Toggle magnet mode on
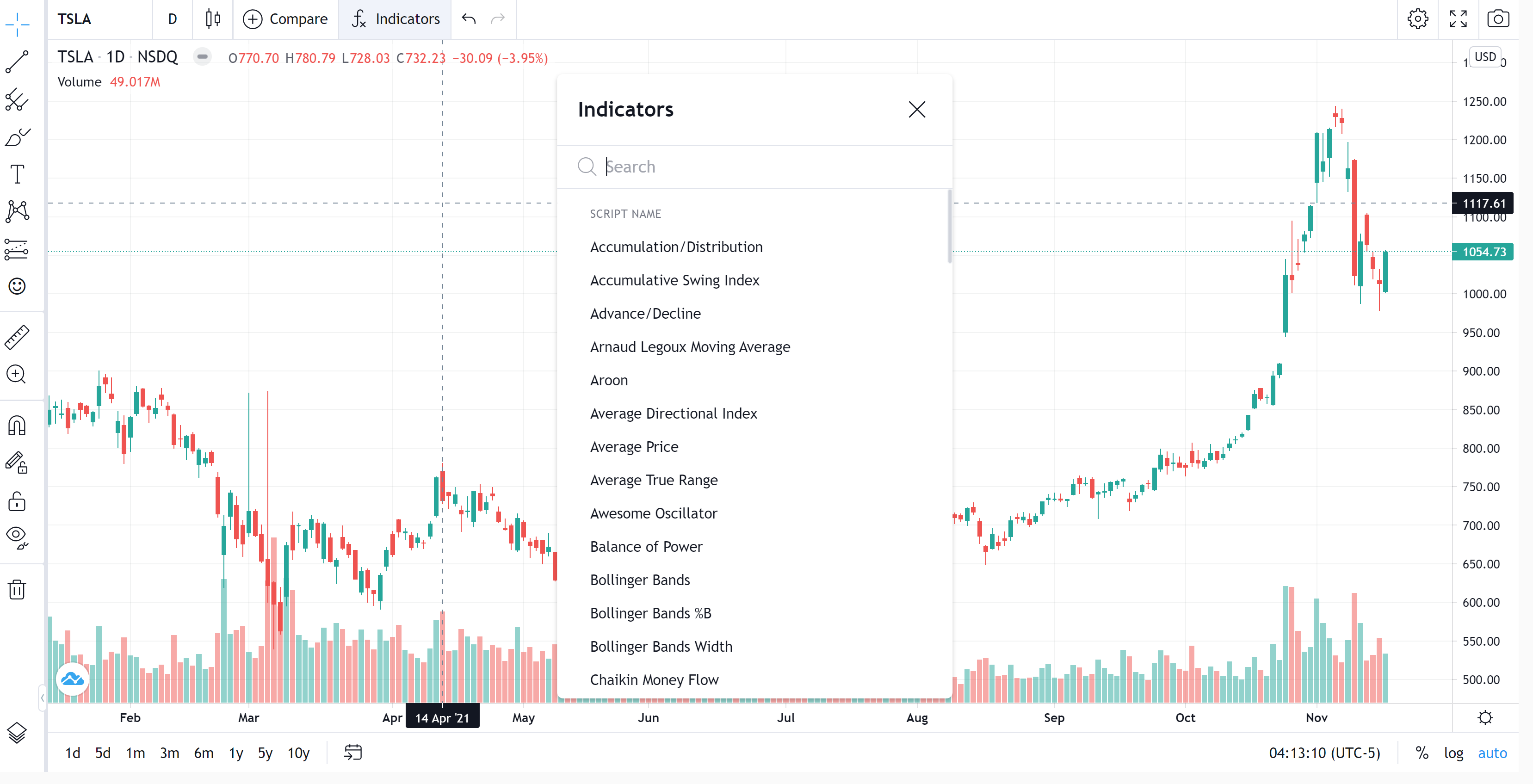Screen dimensions: 1533x784 click(17, 426)
